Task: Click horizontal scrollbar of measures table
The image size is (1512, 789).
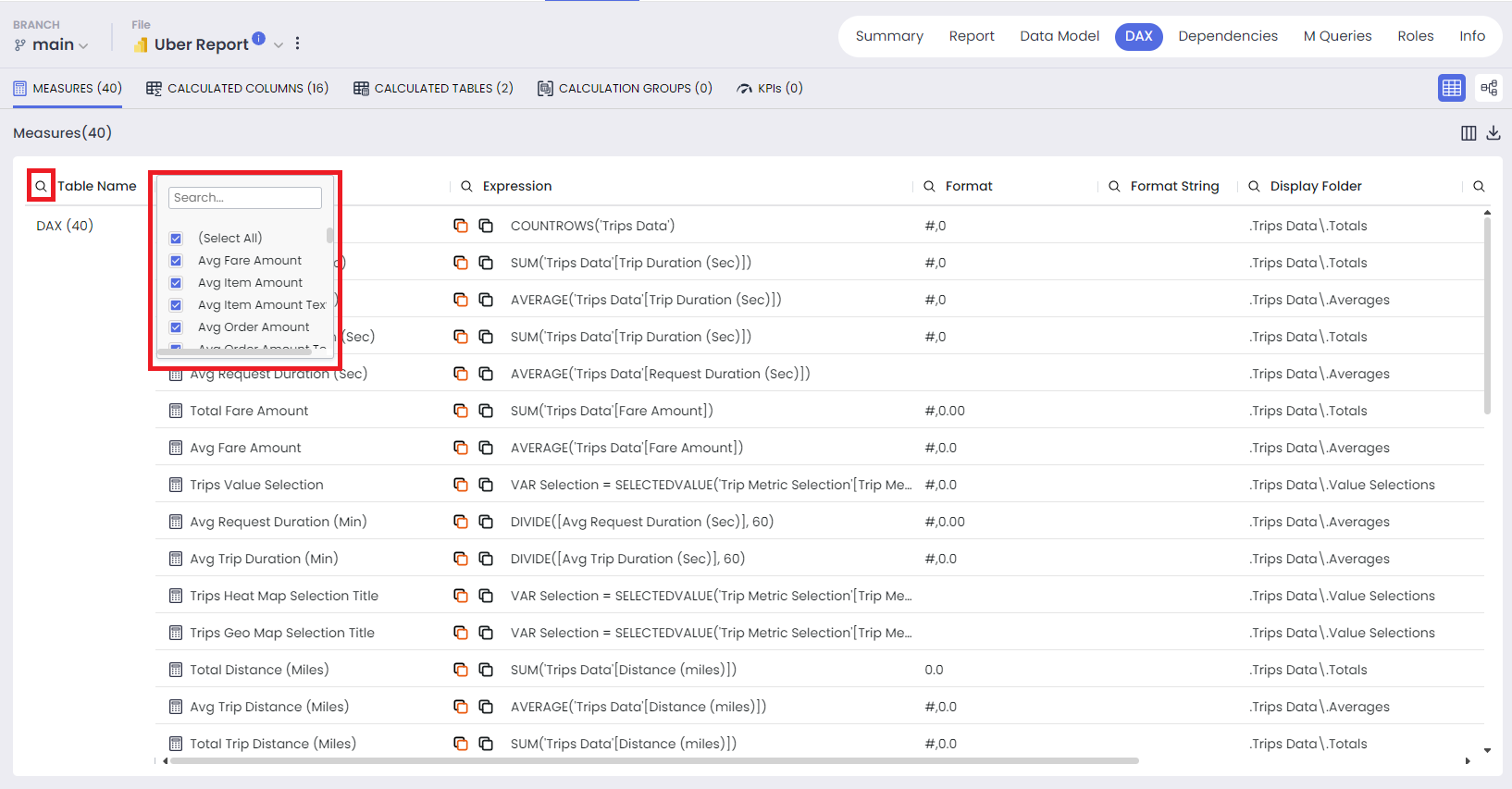Action: coord(654,761)
